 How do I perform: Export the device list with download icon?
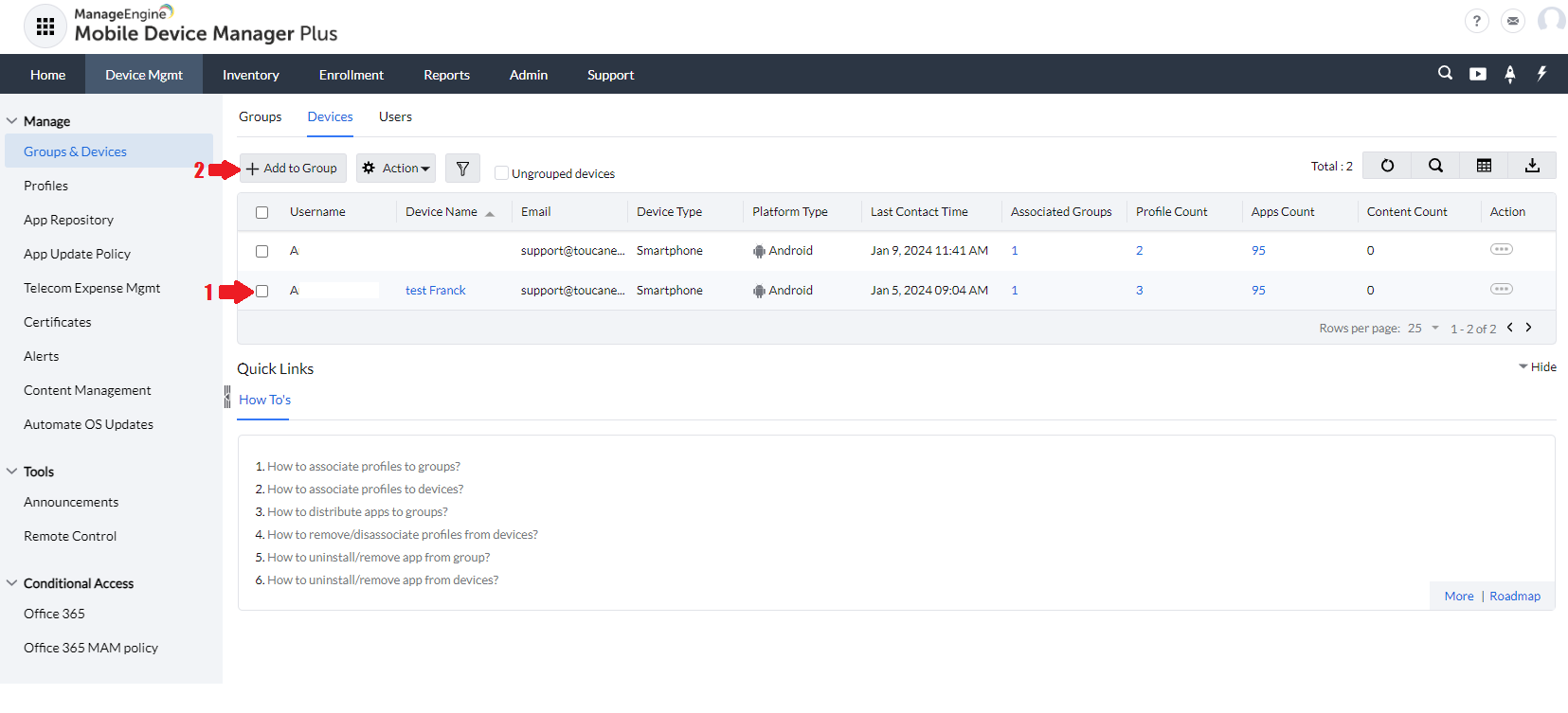[x=1532, y=166]
